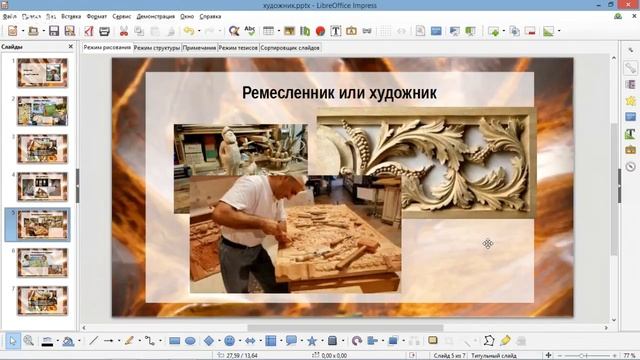Insert text box (T icon)
This screenshot has width=640, height=360.
click(336, 31)
